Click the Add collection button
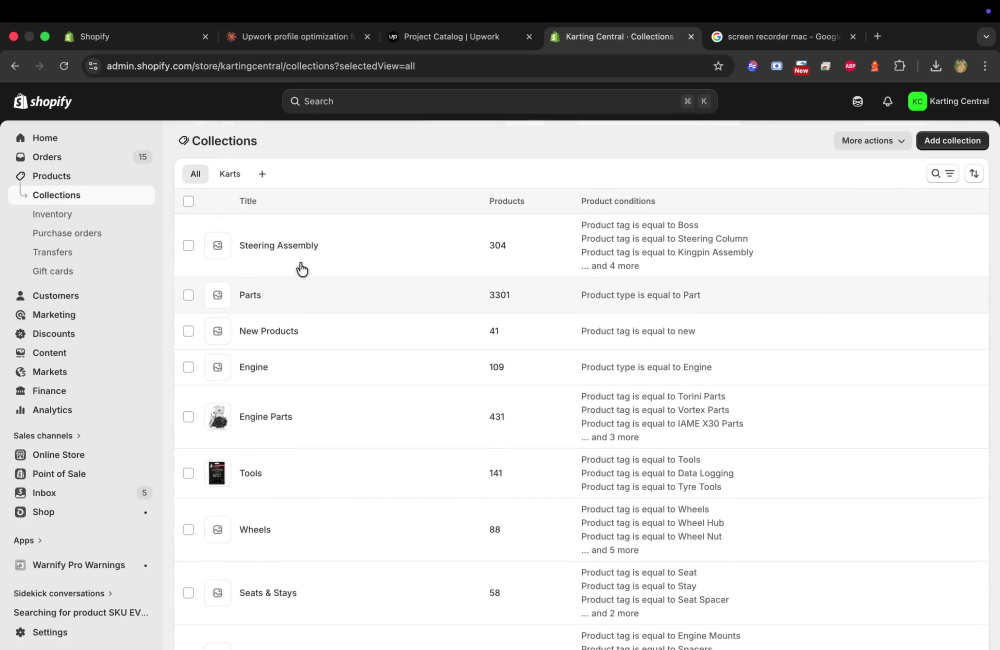 952,141
